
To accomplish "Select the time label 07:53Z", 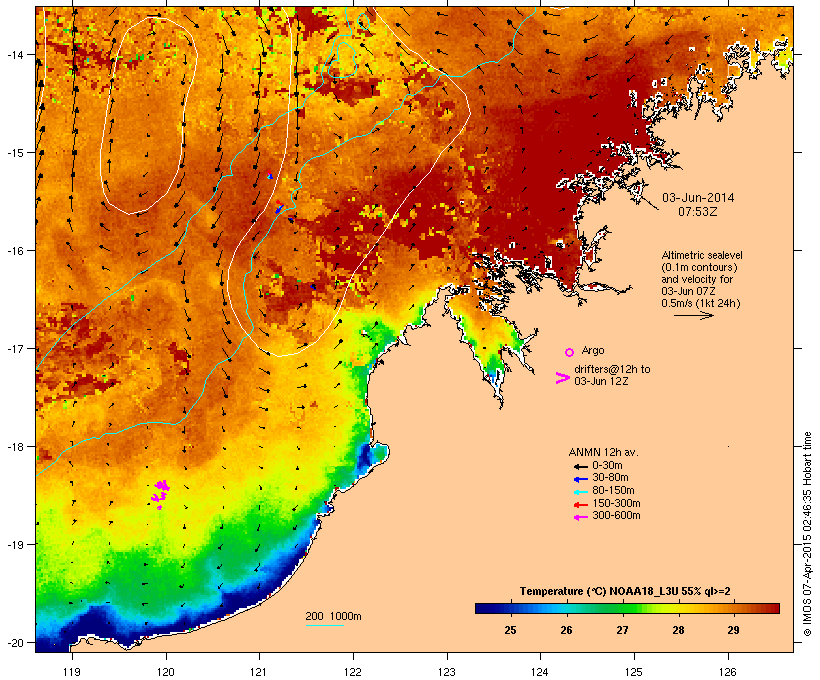I will 698,212.
